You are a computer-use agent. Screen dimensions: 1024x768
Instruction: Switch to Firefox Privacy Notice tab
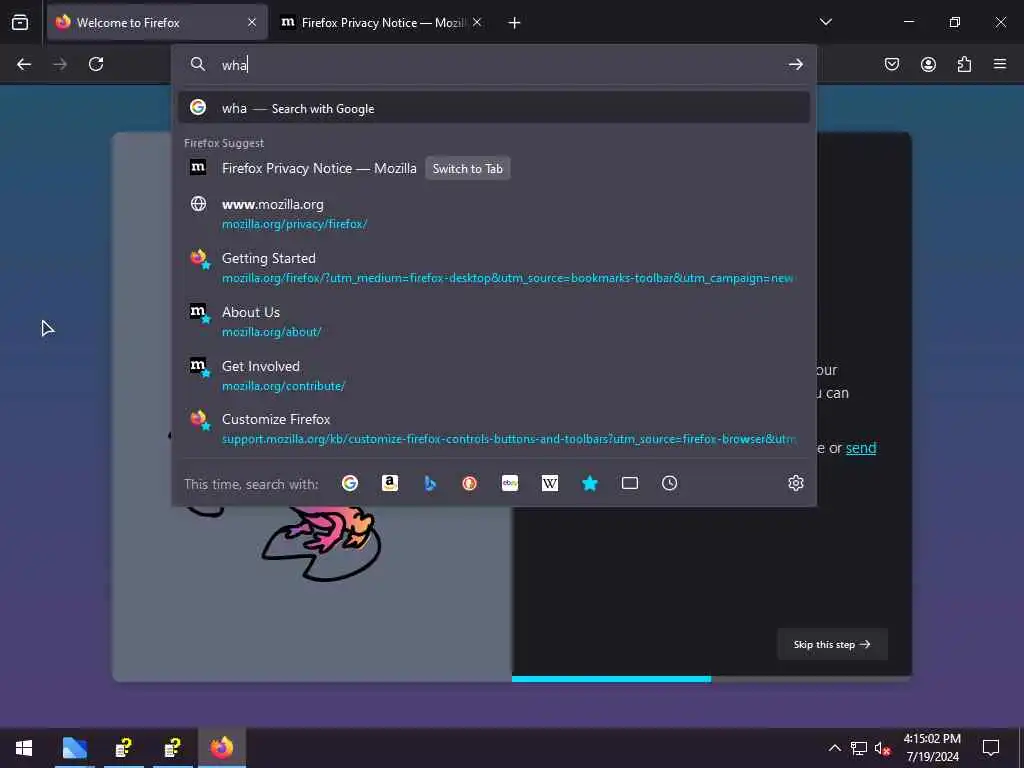coord(381,22)
